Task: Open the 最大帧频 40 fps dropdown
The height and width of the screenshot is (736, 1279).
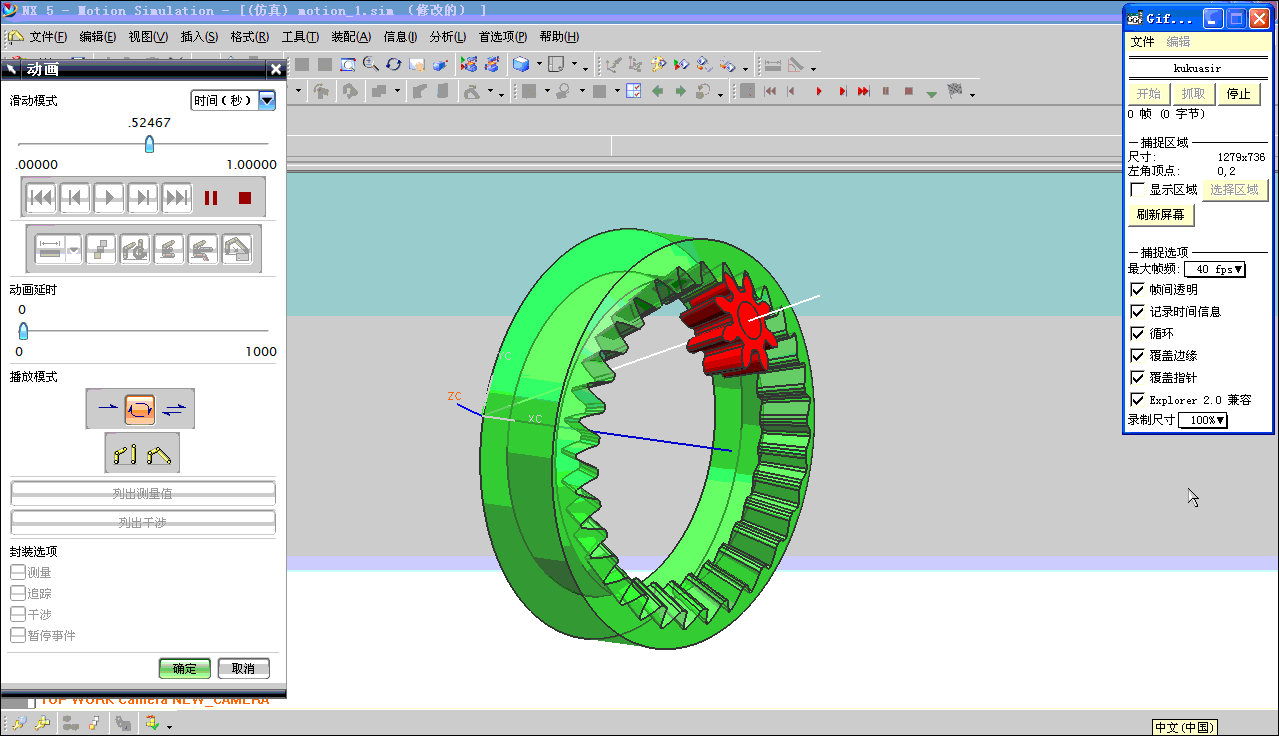Action: (x=1215, y=269)
